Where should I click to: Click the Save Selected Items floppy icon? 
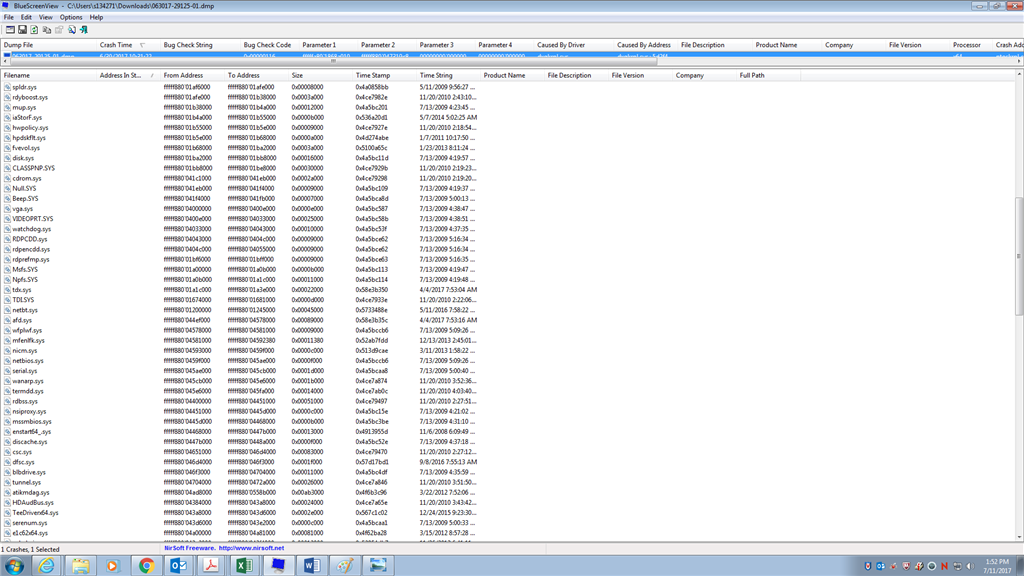click(x=22, y=29)
